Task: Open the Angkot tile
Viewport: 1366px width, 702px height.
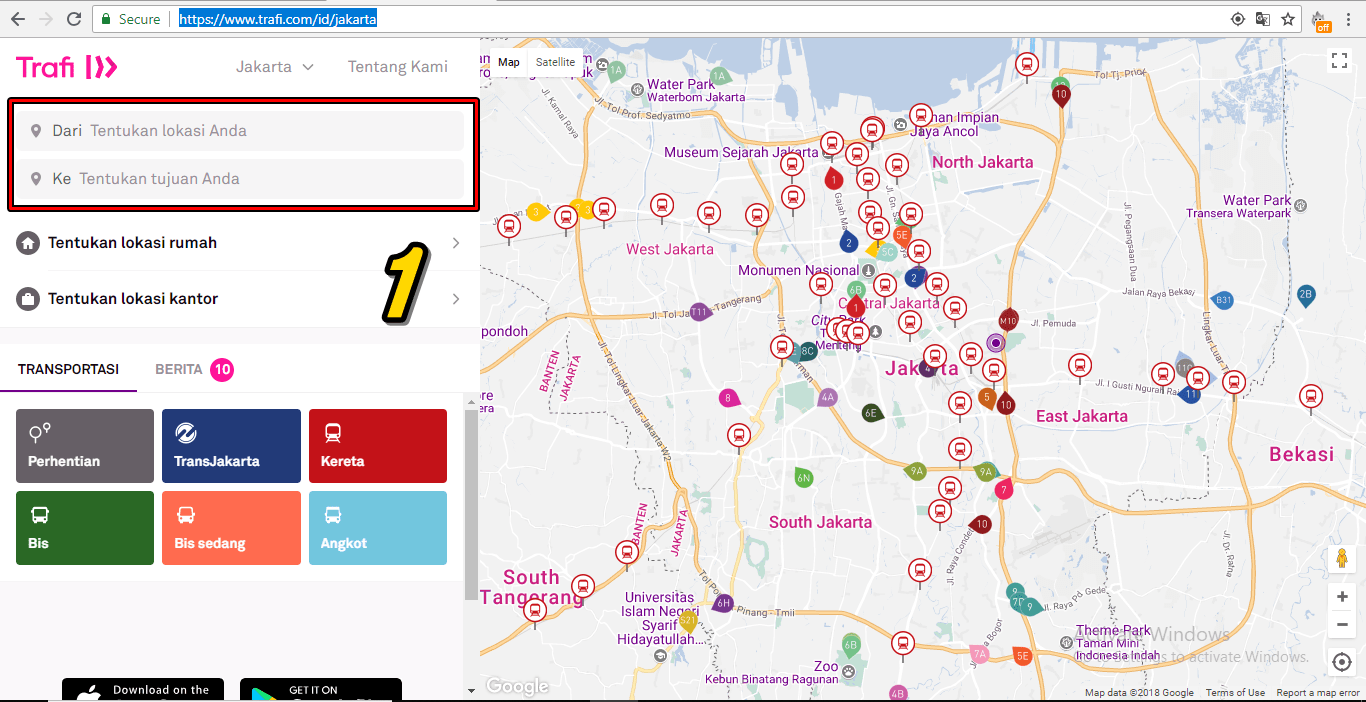Action: [x=378, y=528]
